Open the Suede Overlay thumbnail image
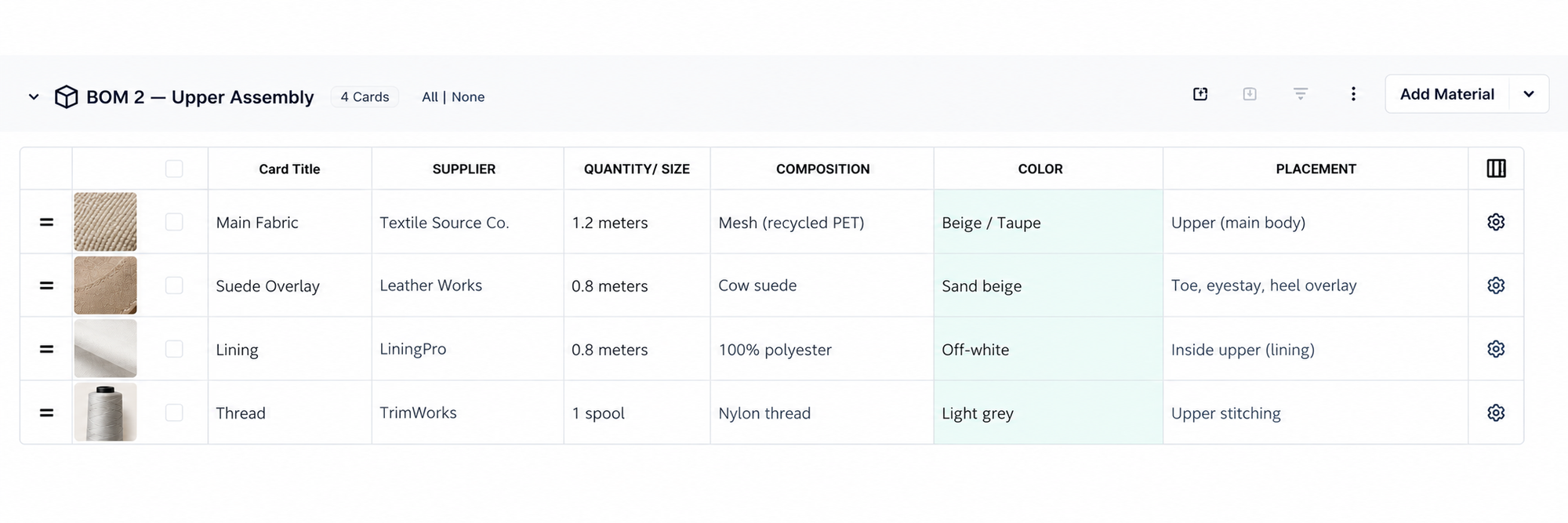1568x523 pixels. tap(105, 285)
